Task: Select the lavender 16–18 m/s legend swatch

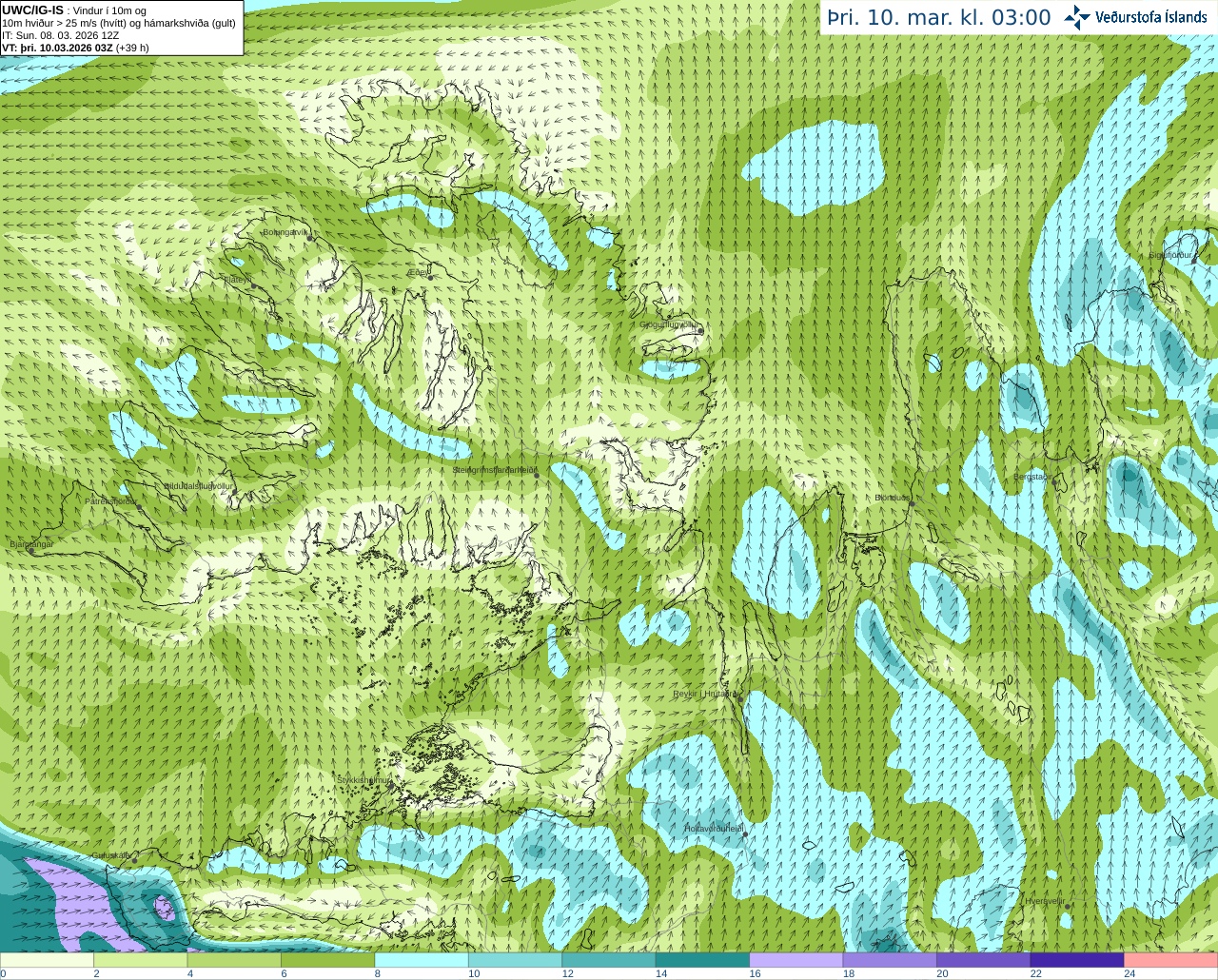Action: pos(796,960)
